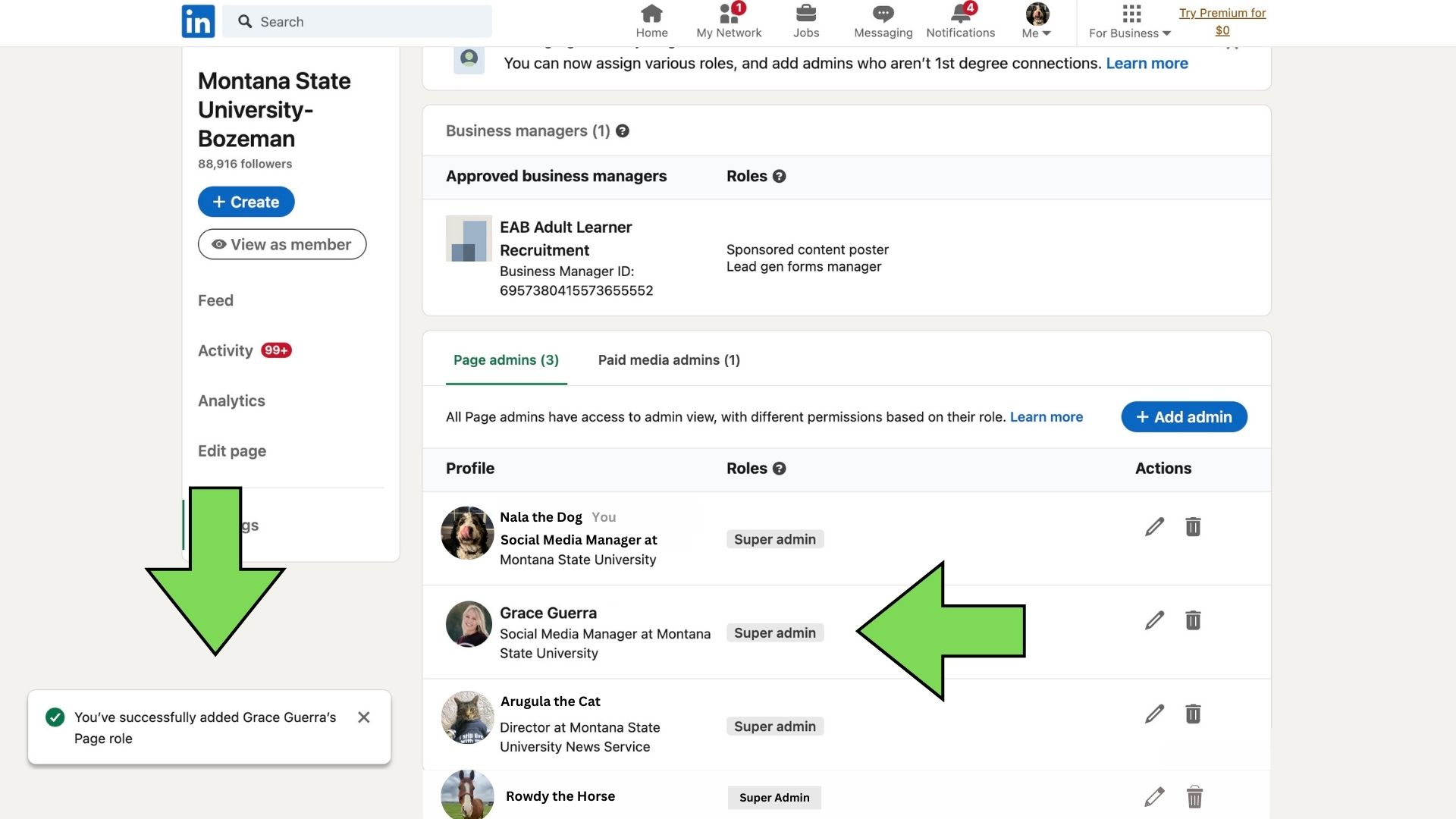The height and width of the screenshot is (819, 1456).
Task: Click the Nala the Dog name
Action: (541, 517)
